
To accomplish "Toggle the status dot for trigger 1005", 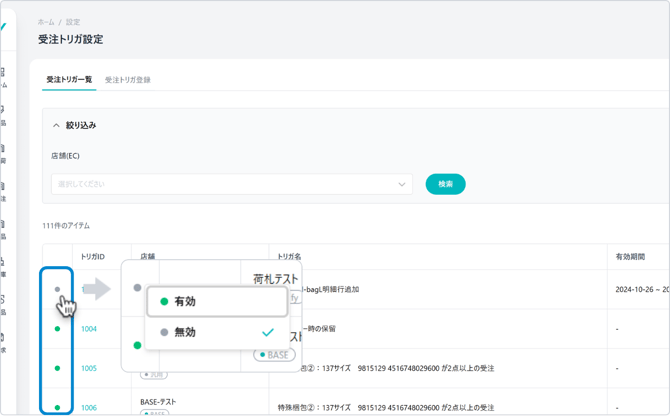I will (x=57, y=368).
